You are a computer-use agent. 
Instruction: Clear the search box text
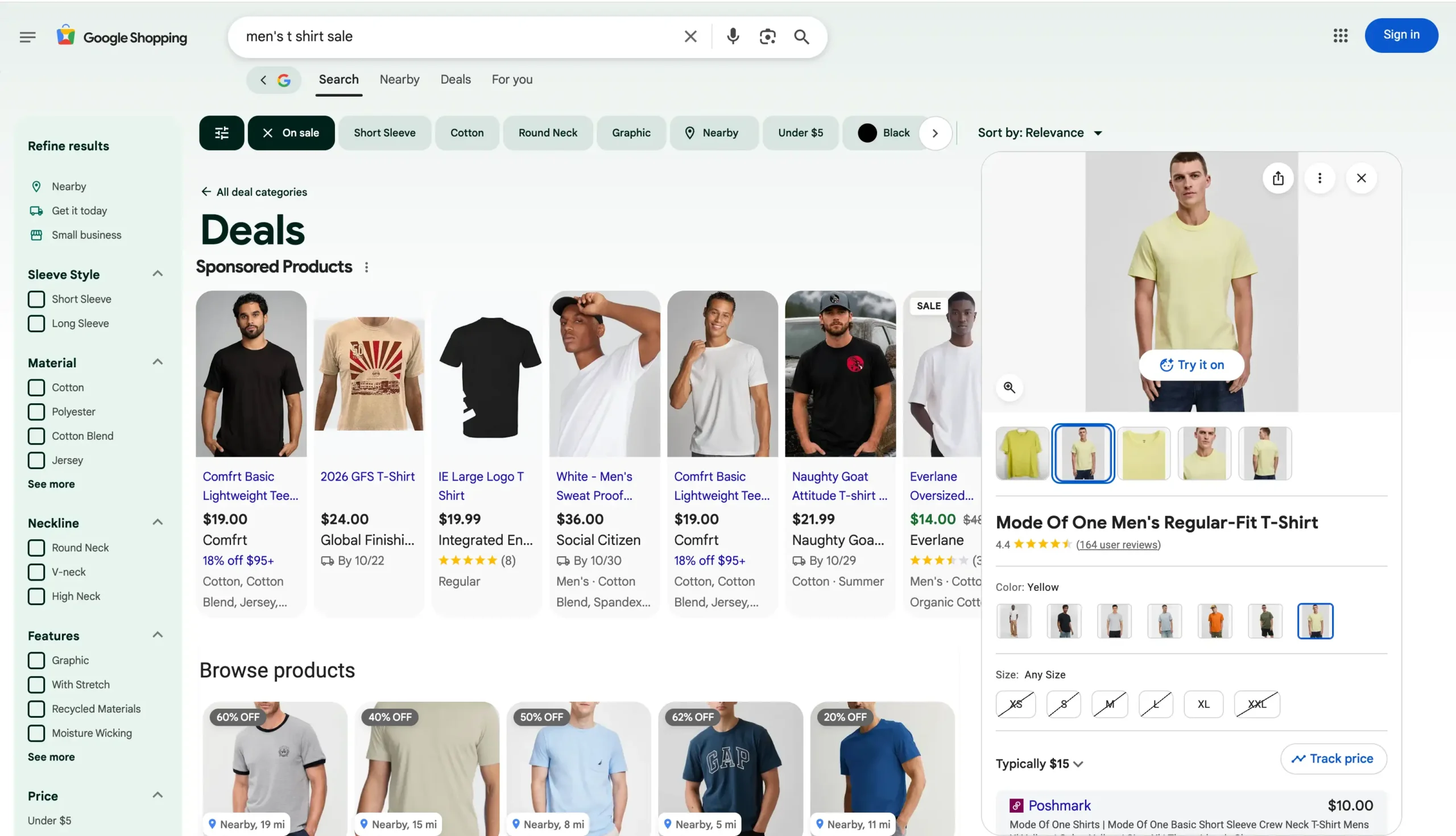[x=690, y=36]
